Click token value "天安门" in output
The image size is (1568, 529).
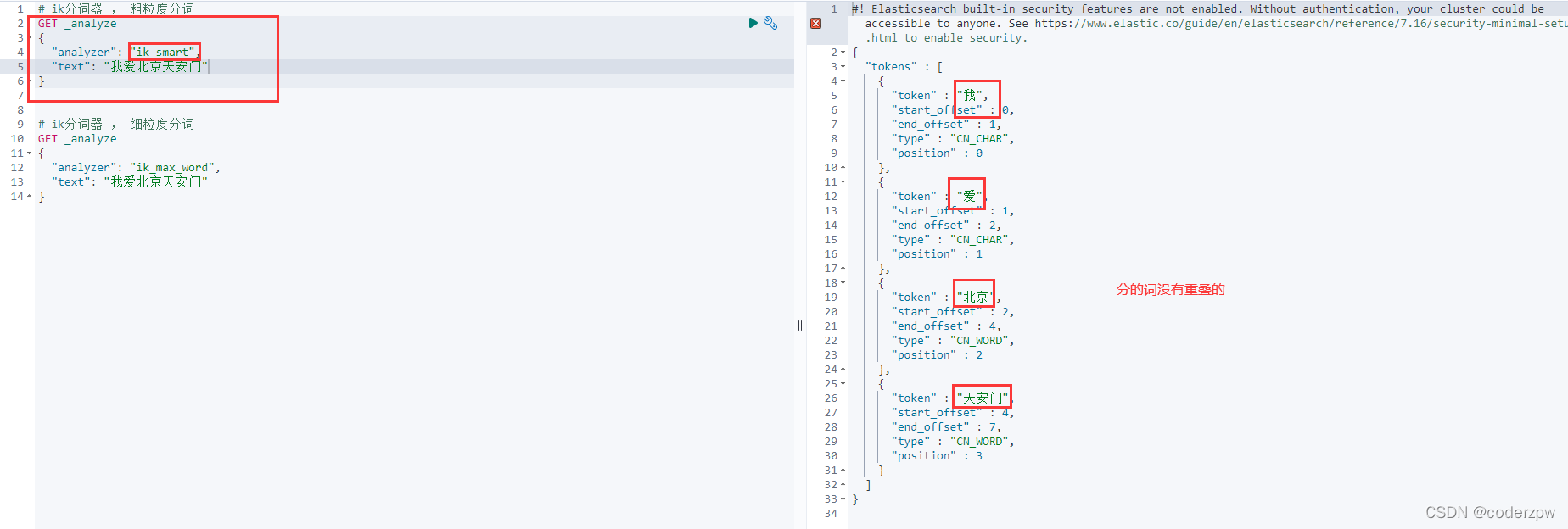pos(983,398)
